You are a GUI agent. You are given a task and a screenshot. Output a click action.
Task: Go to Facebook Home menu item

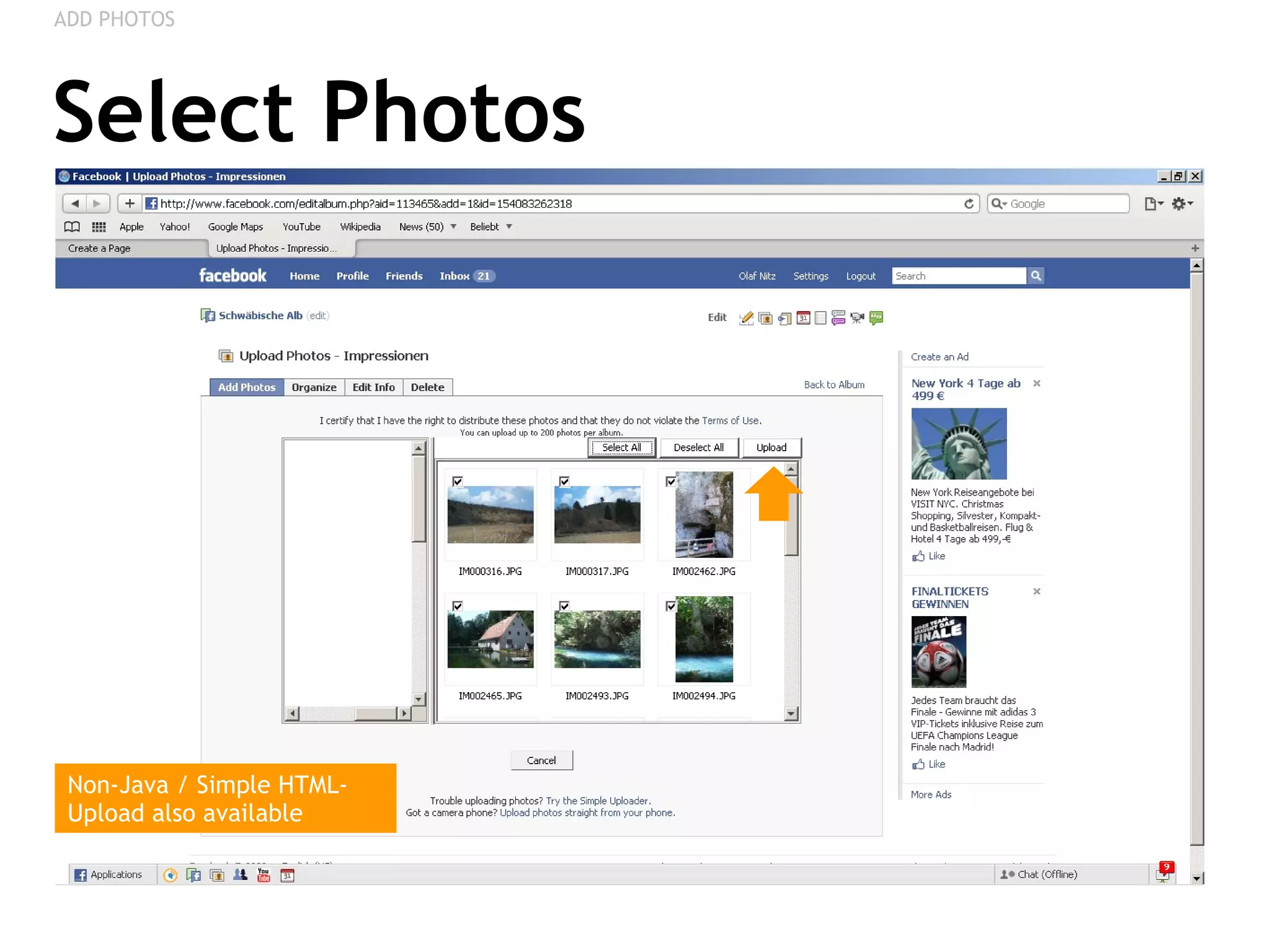304,276
